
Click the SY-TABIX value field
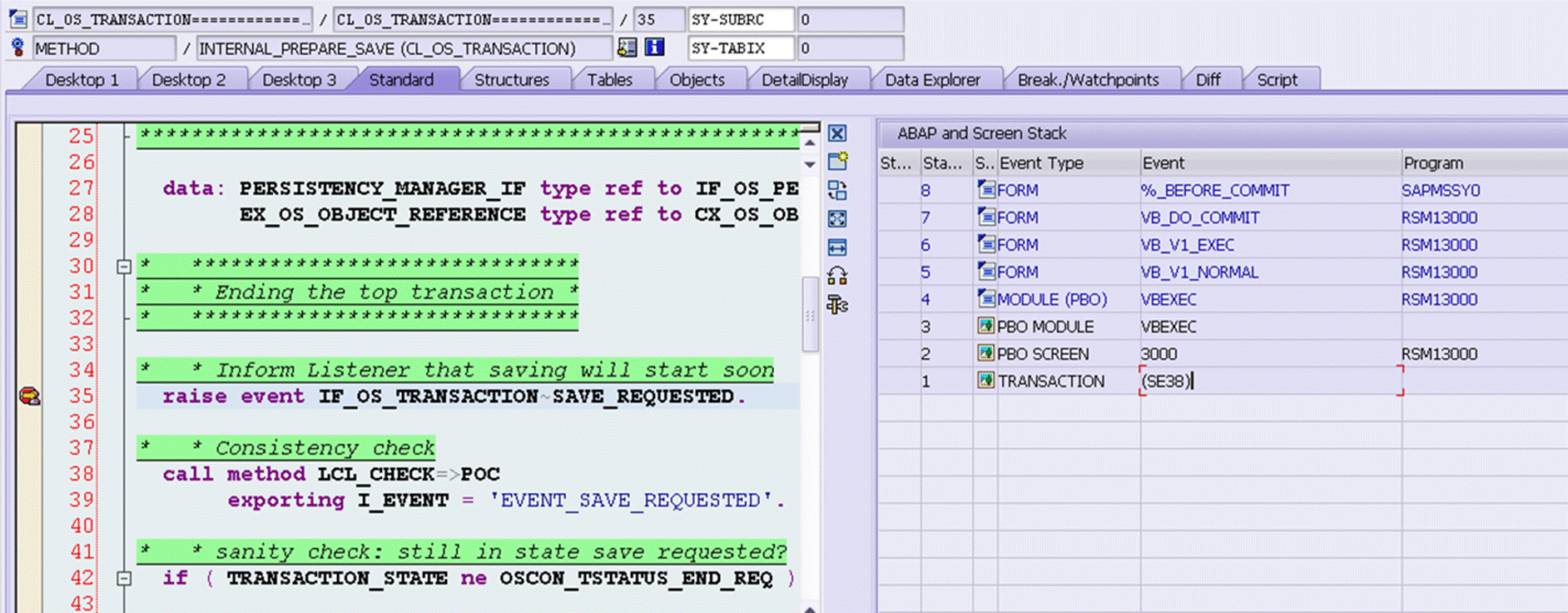click(851, 48)
